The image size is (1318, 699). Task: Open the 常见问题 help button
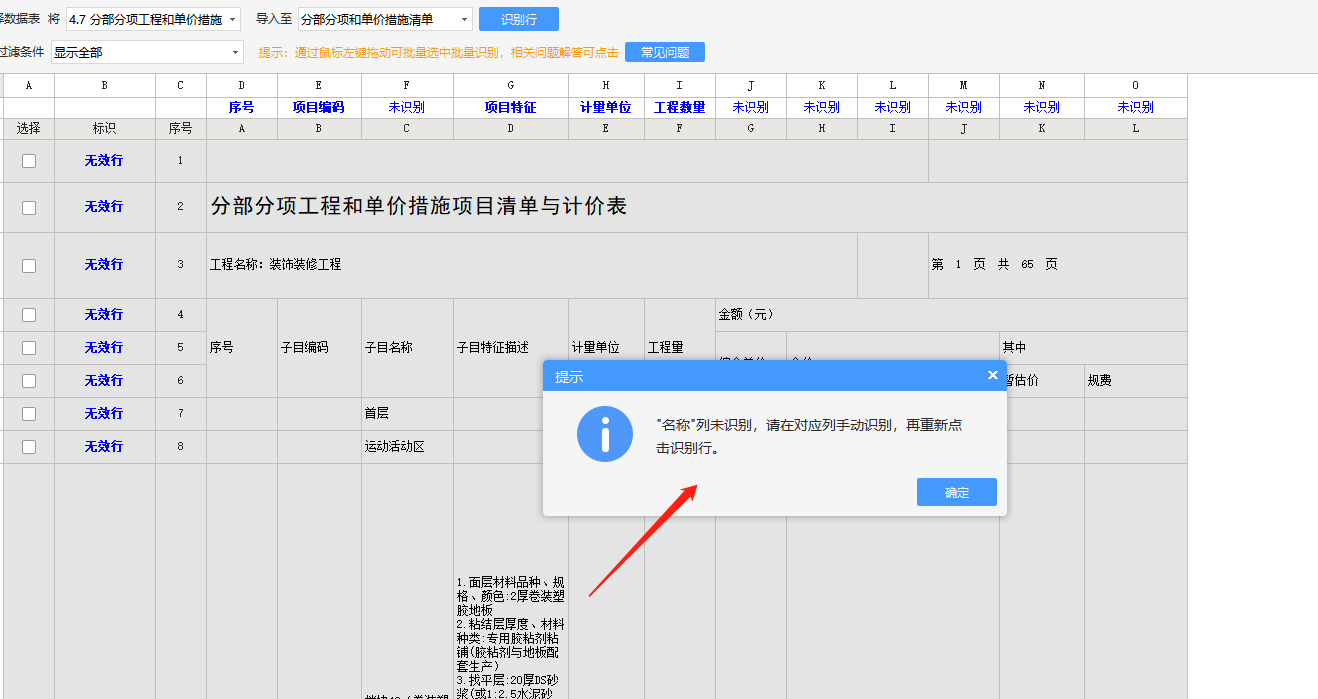point(665,52)
